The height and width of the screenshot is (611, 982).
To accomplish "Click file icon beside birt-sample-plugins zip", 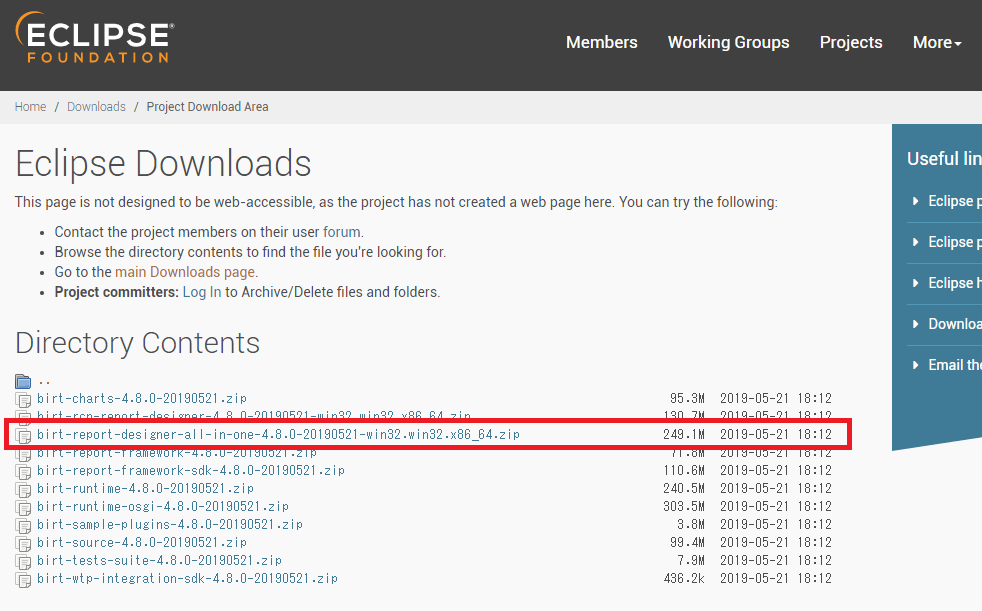I will (23, 526).
